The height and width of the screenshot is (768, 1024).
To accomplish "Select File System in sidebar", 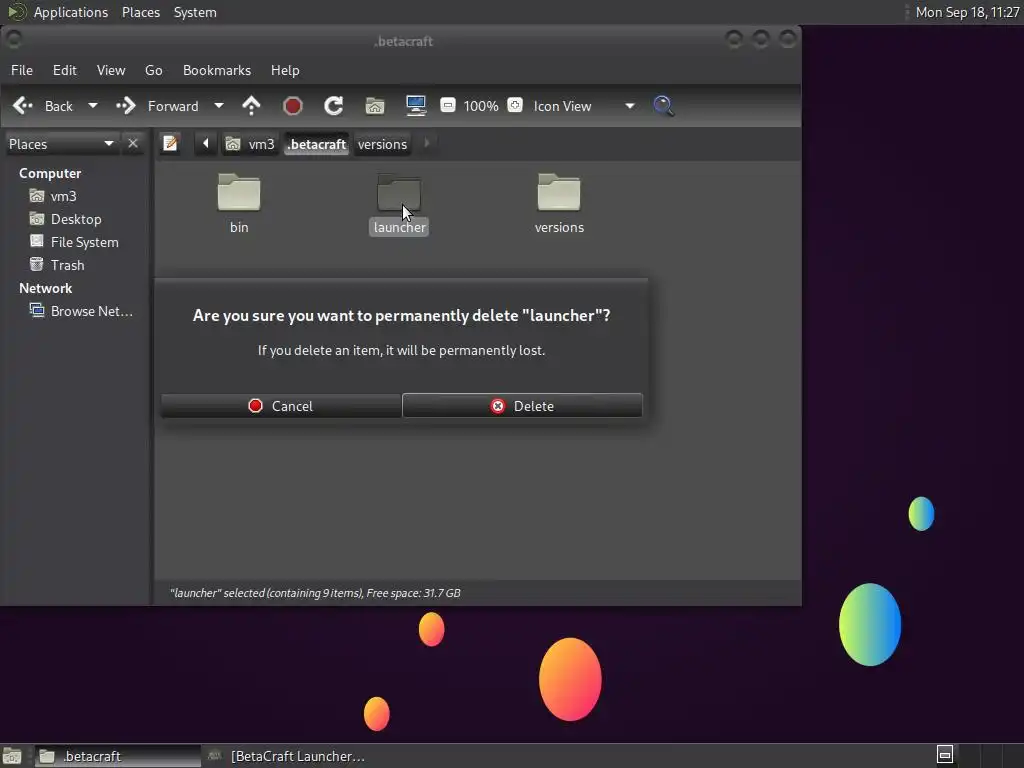I will (x=74, y=242).
